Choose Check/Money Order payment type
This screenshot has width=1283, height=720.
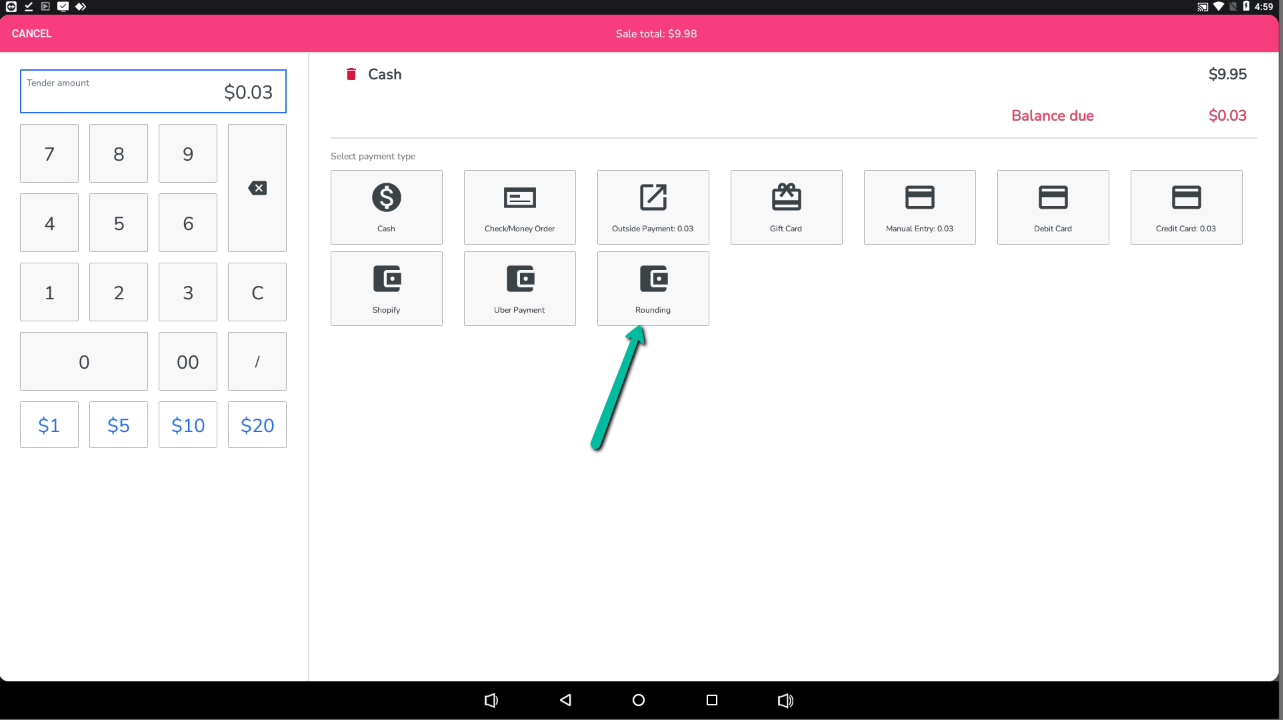pyautogui.click(x=519, y=207)
